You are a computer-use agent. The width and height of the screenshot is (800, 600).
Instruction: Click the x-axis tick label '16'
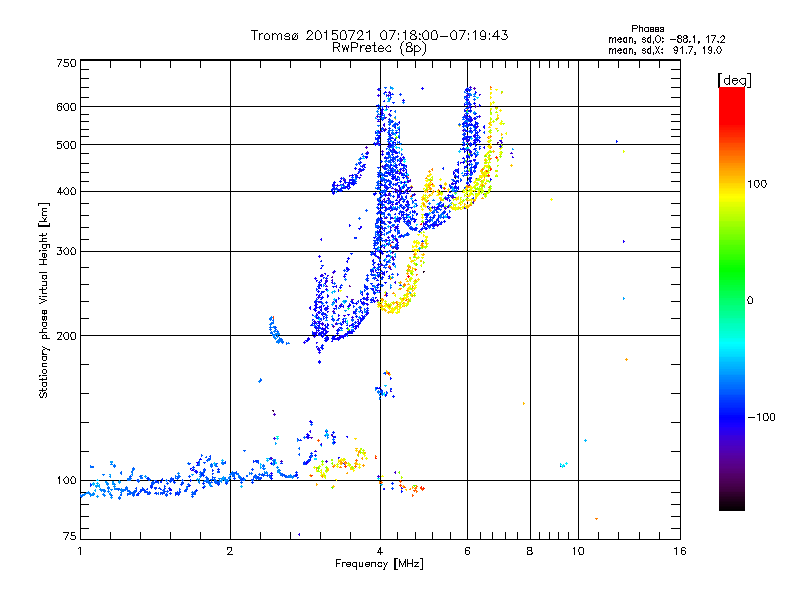tap(680, 552)
